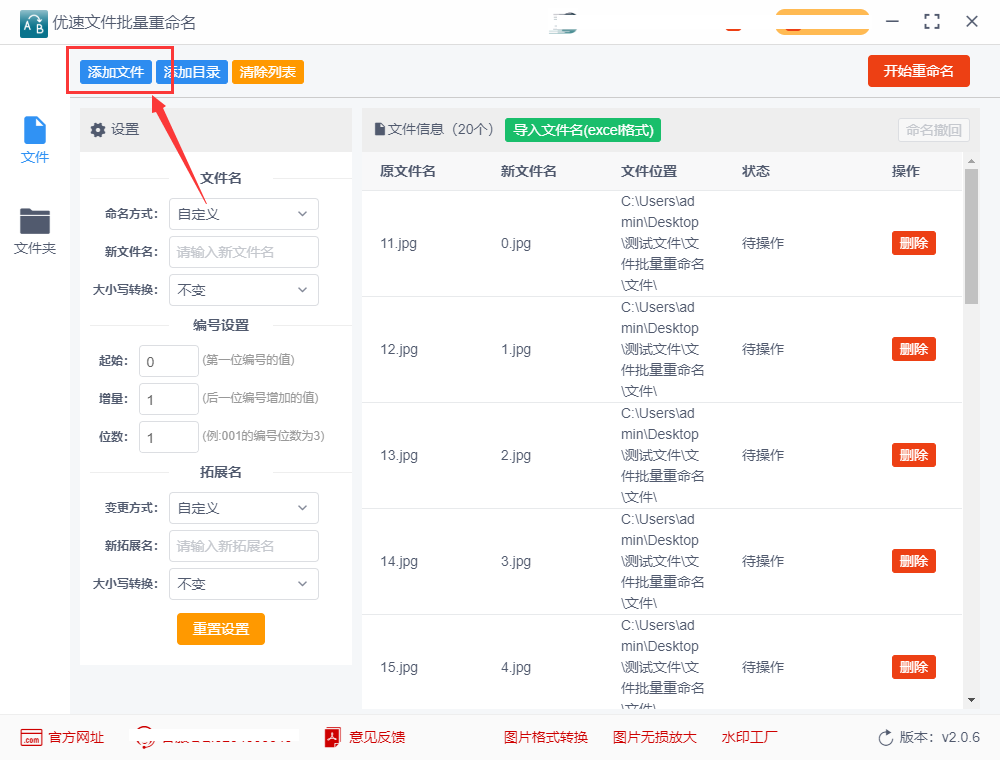Click the new file name 1.jpg
1000x760 pixels.
(516, 349)
